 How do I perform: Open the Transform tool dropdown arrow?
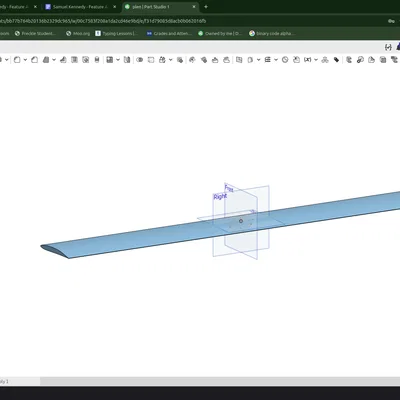pos(171,60)
